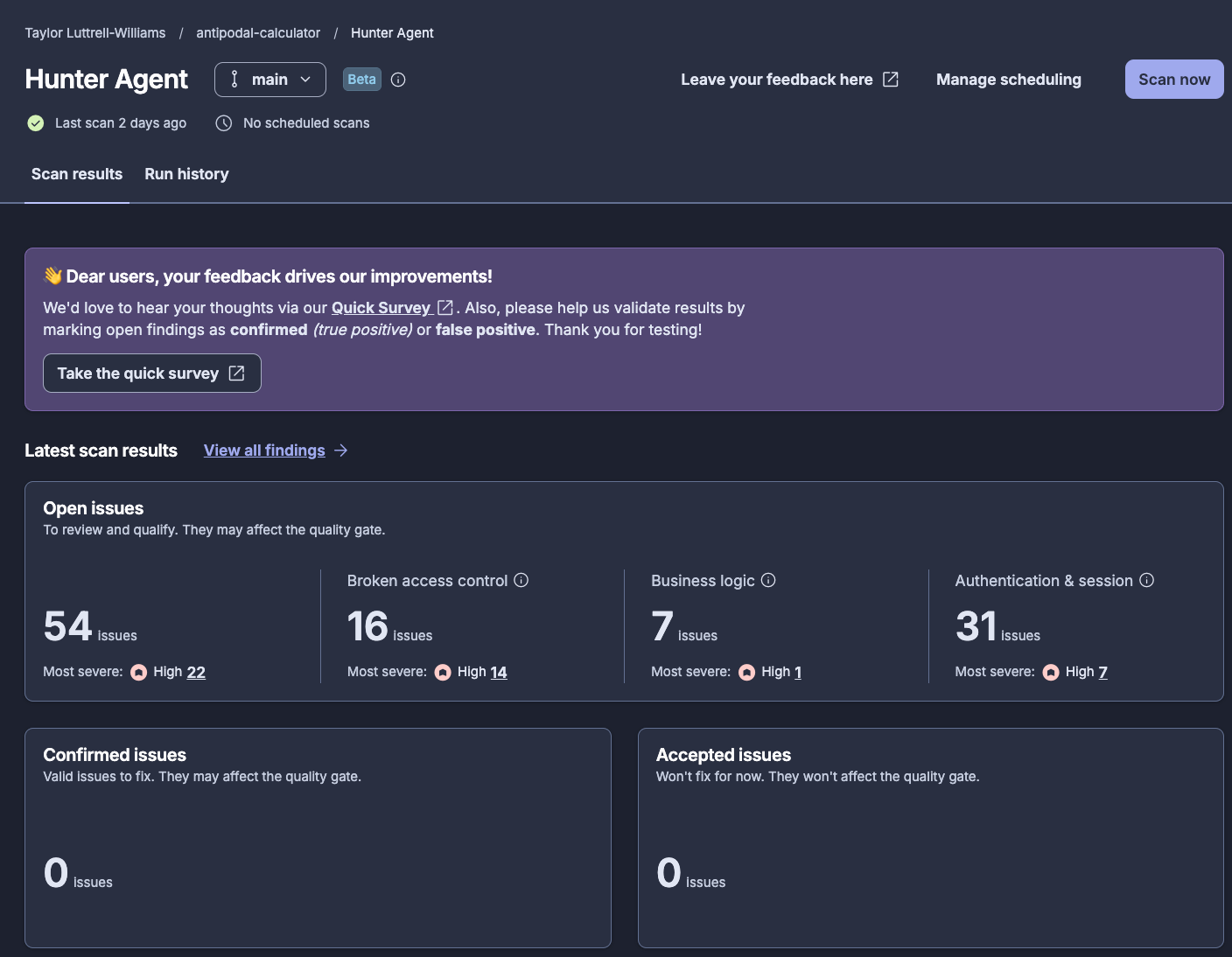Open Manage scheduling
The width and height of the screenshot is (1232, 957).
tap(1009, 80)
